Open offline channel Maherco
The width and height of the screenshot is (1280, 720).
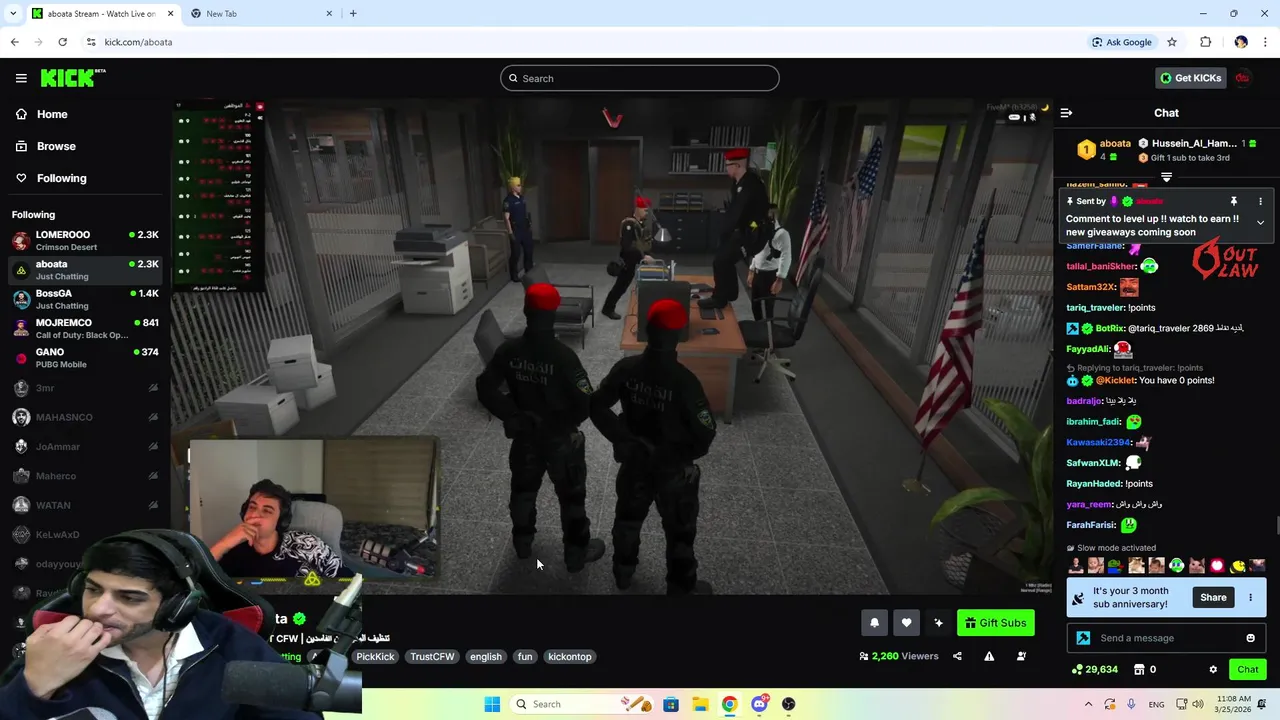[85, 476]
